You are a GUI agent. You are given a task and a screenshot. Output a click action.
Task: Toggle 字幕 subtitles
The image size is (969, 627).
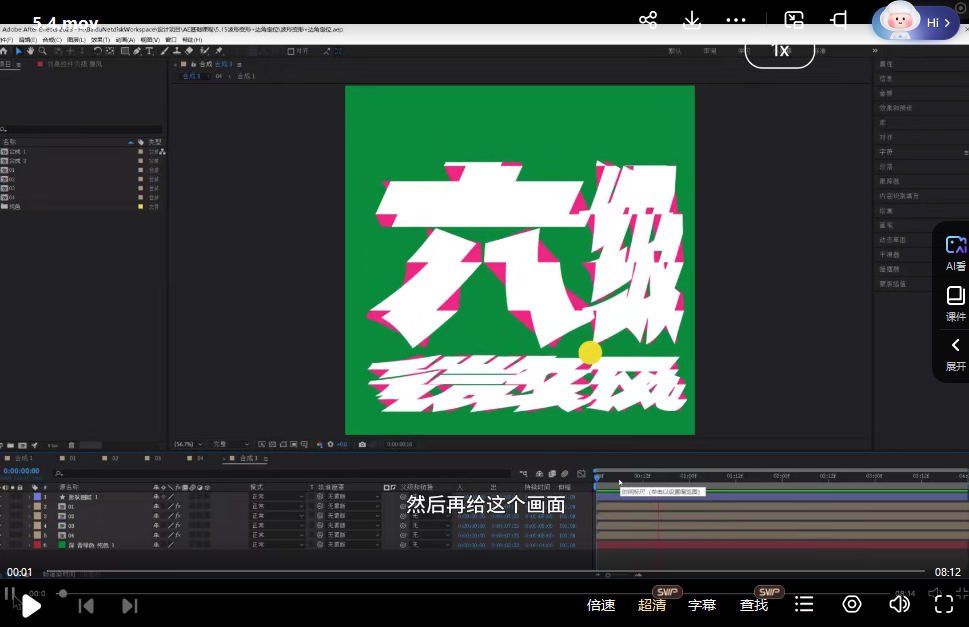(x=702, y=605)
